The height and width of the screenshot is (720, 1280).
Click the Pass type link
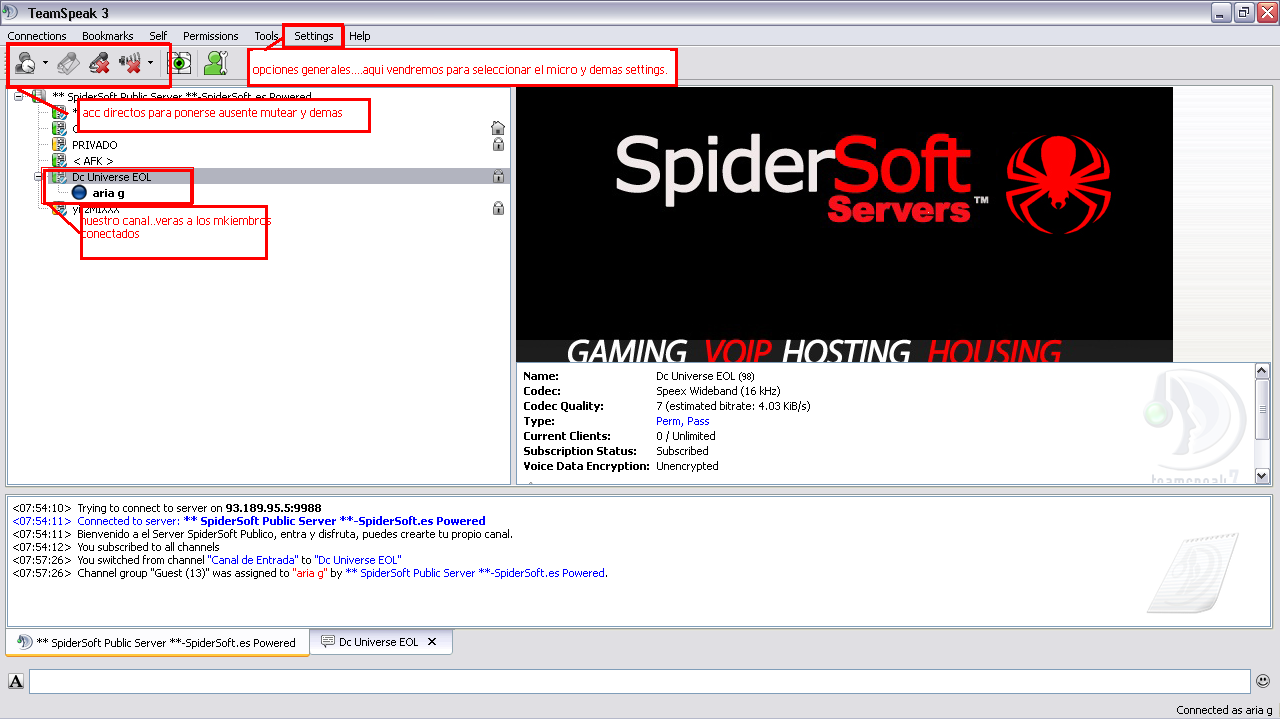click(x=698, y=422)
